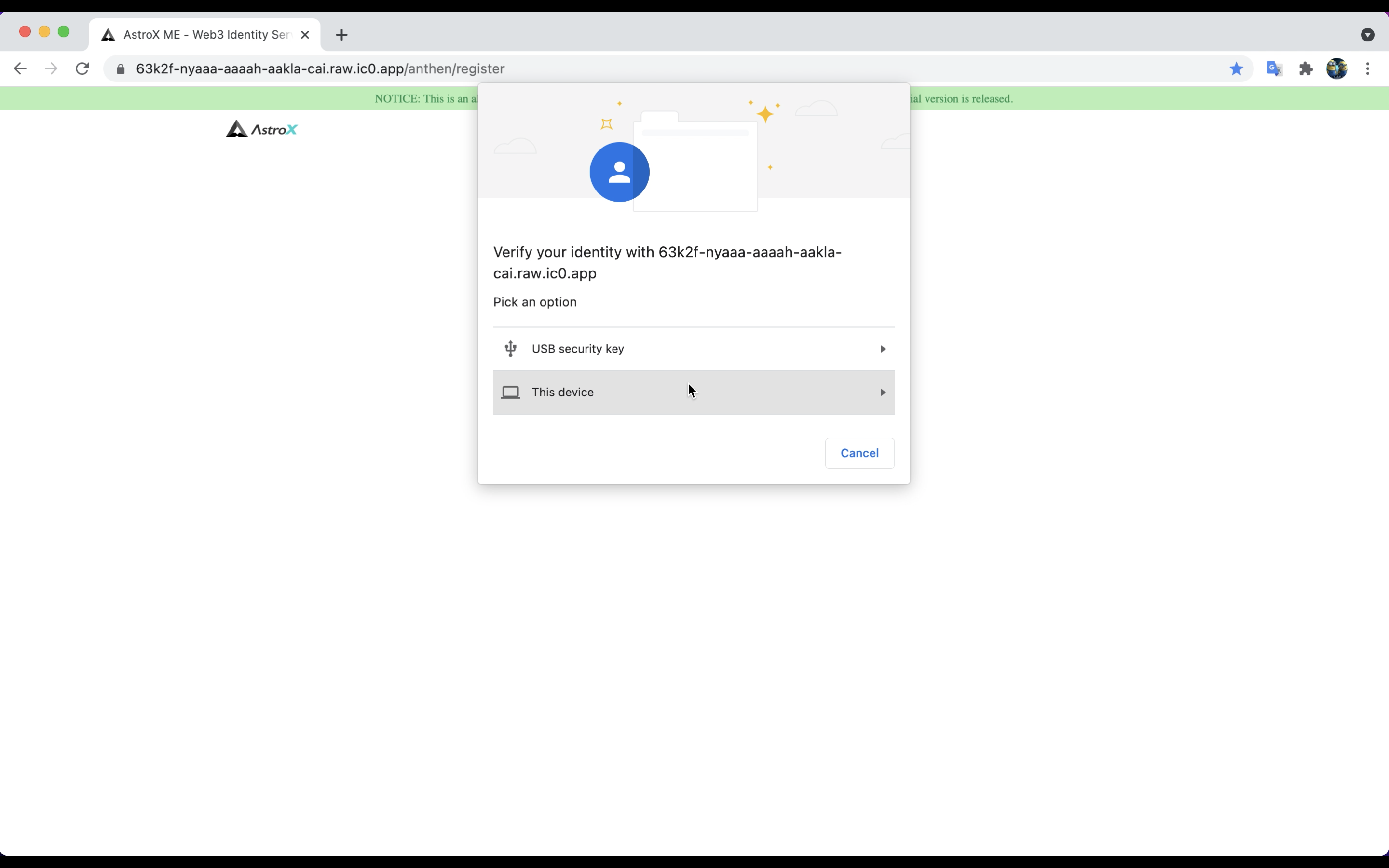Open the Google Translate extension icon
The width and height of the screenshot is (1389, 868).
(x=1274, y=69)
